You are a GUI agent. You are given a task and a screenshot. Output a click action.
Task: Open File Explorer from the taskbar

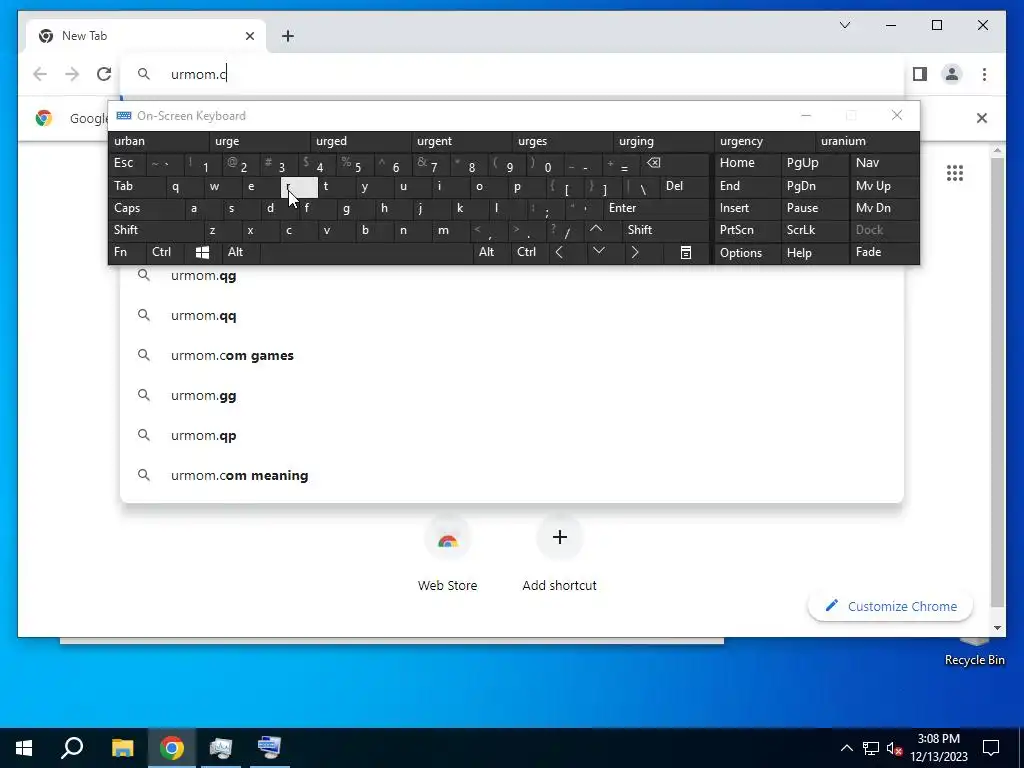coord(122,748)
